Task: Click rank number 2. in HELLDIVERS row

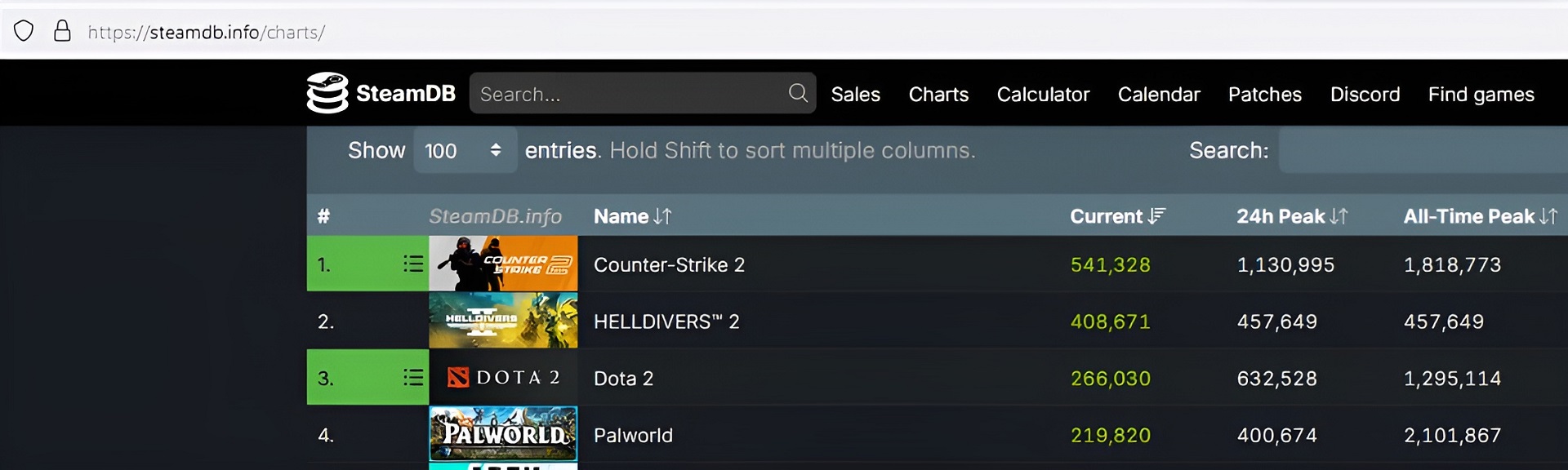Action: click(325, 321)
